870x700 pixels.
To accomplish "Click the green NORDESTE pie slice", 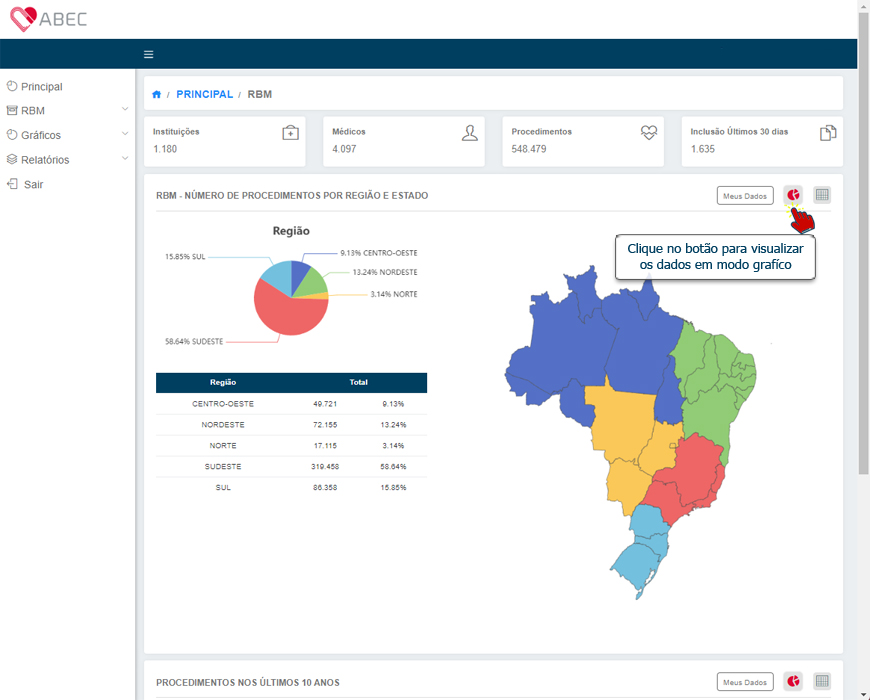I will click(x=312, y=282).
